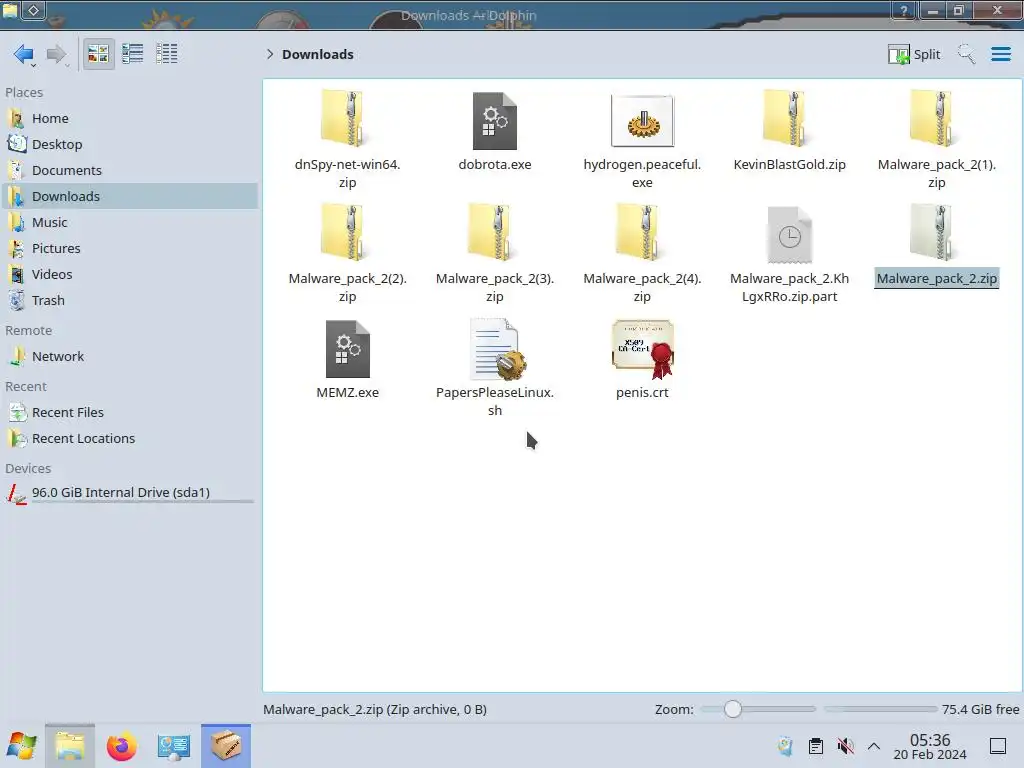Select Downloads in Places panel
This screenshot has height=768, width=1024.
coord(129,197)
